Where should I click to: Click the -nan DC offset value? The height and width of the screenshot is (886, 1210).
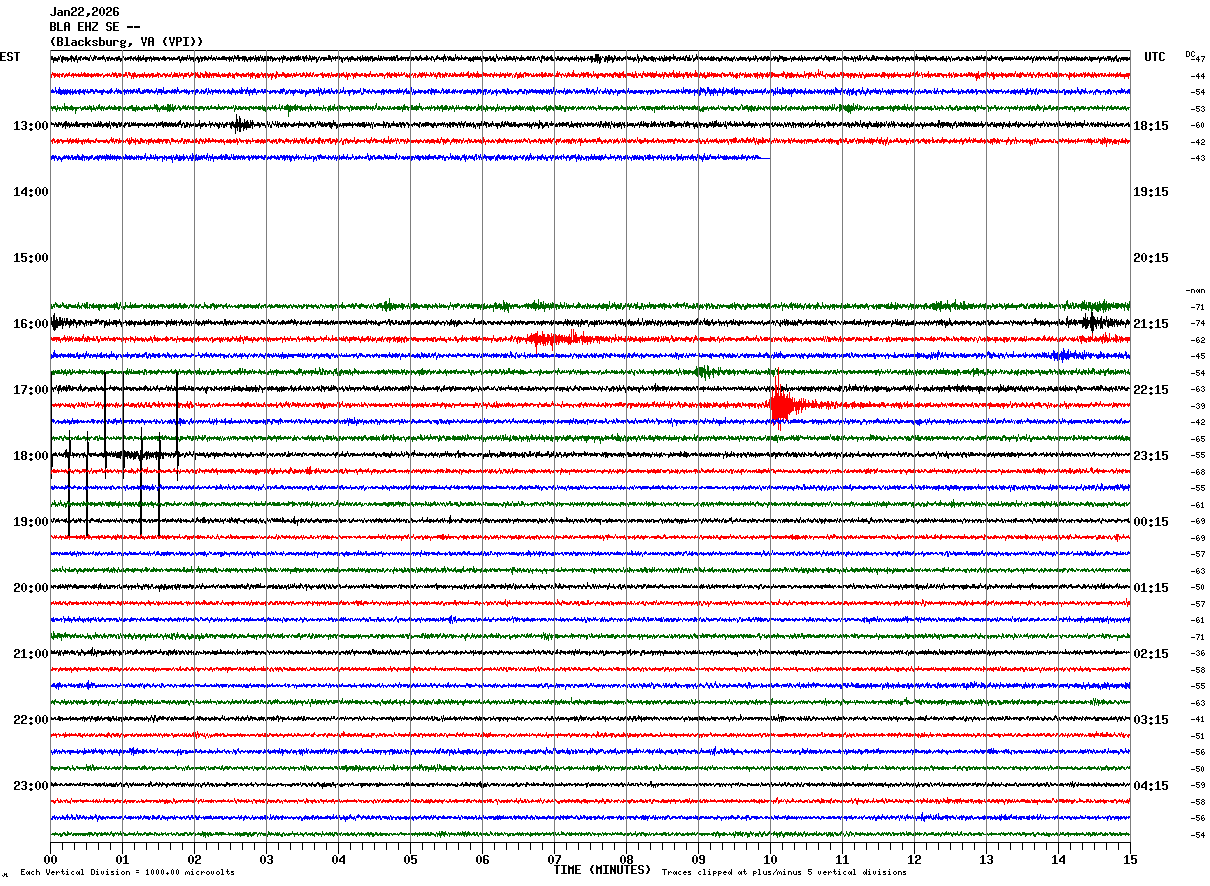coord(1196,290)
